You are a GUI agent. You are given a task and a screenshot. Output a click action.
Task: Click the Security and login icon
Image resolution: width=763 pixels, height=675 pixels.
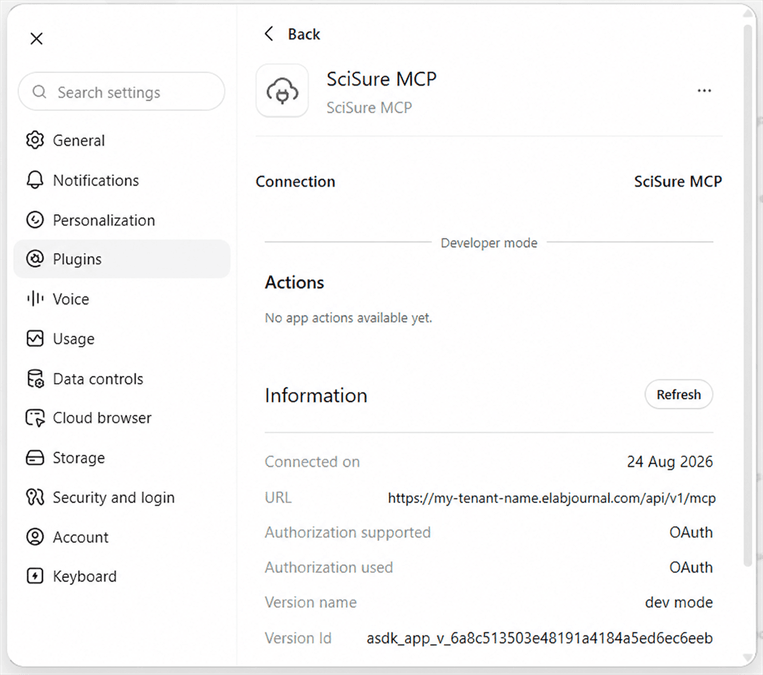[35, 497]
